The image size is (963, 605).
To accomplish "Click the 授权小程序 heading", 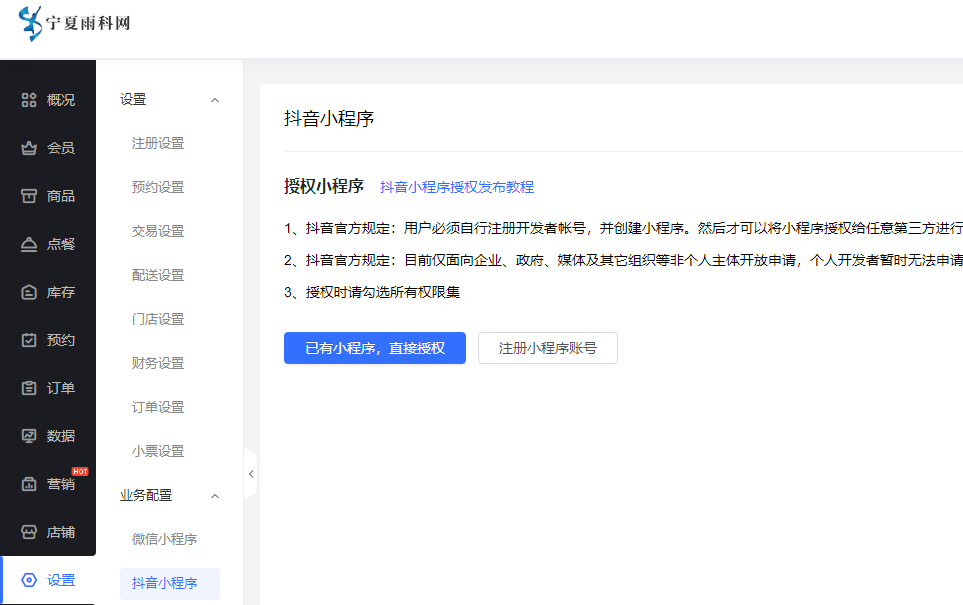I will point(324,186).
